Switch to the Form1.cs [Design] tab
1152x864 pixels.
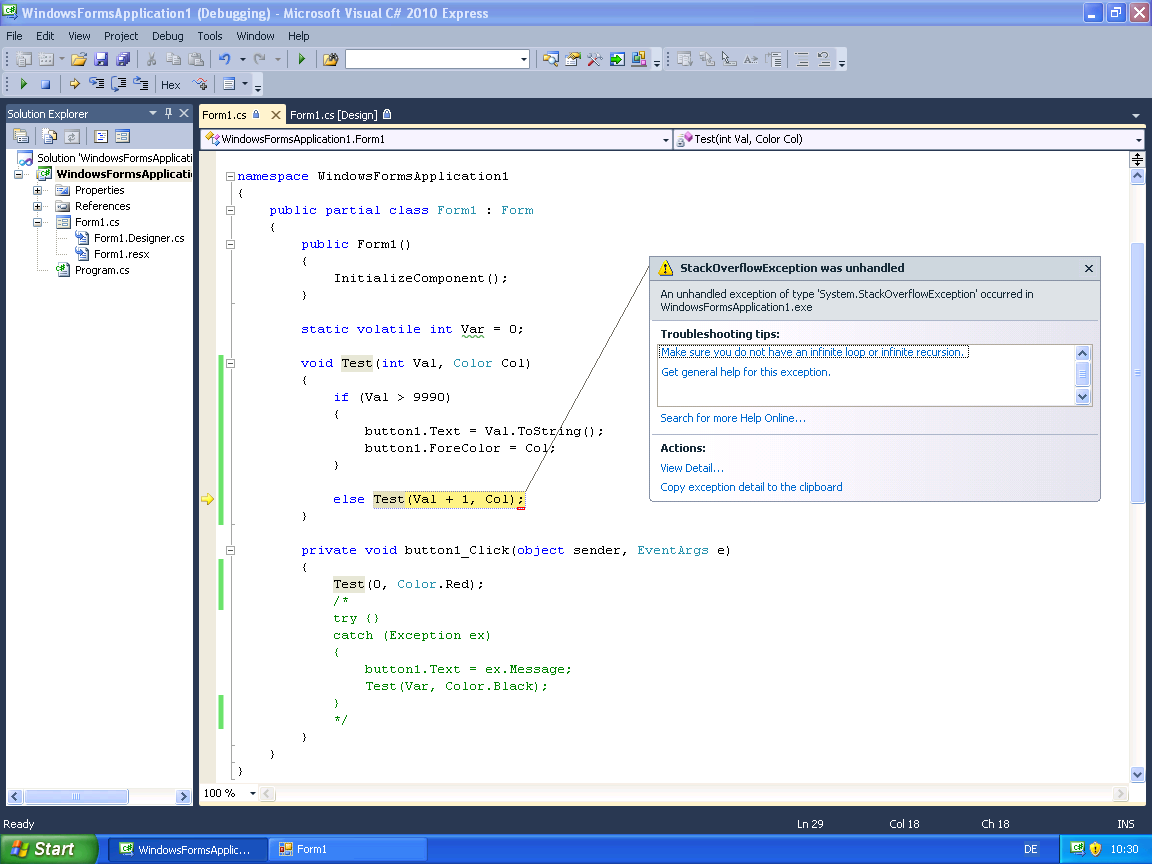[340, 115]
